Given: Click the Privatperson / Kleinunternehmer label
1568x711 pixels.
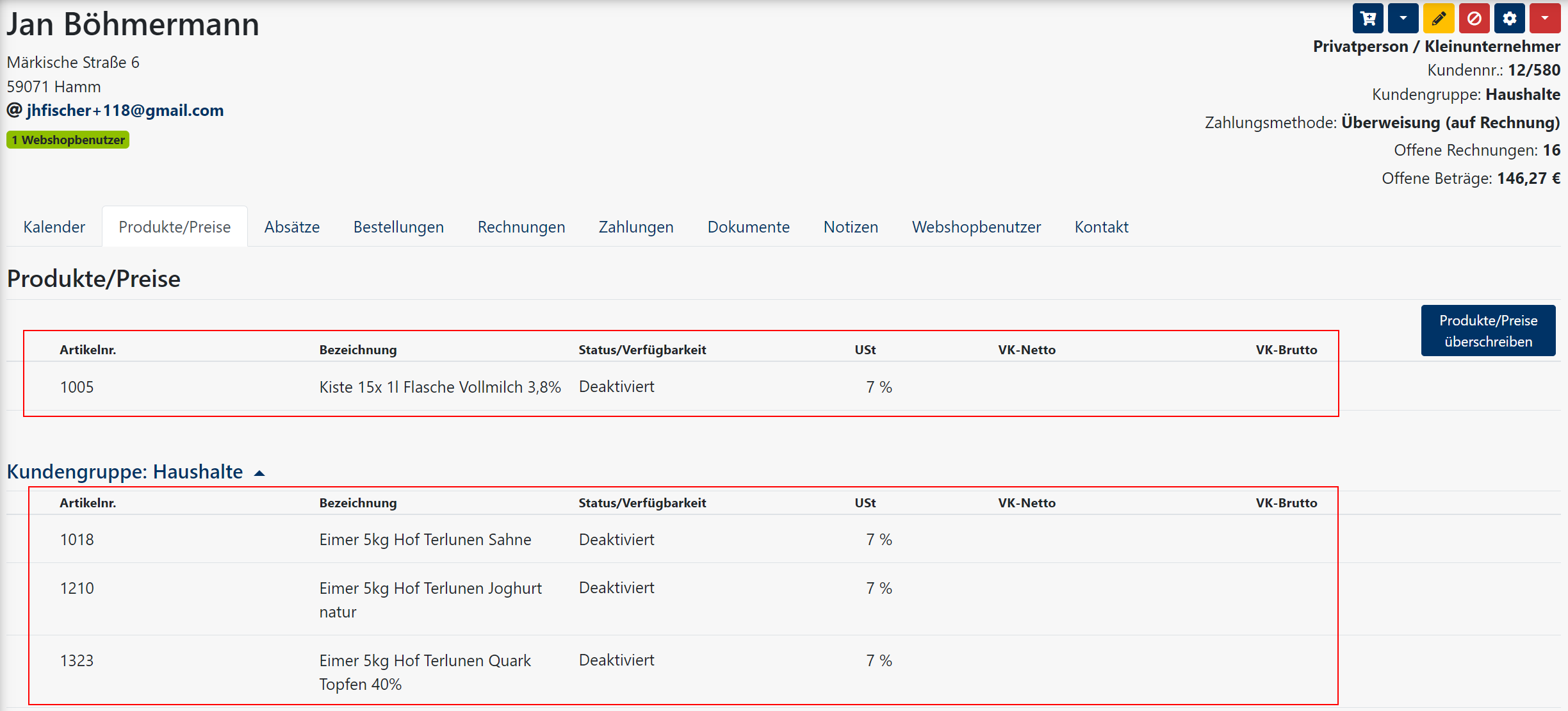Looking at the screenshot, I should (x=1437, y=46).
